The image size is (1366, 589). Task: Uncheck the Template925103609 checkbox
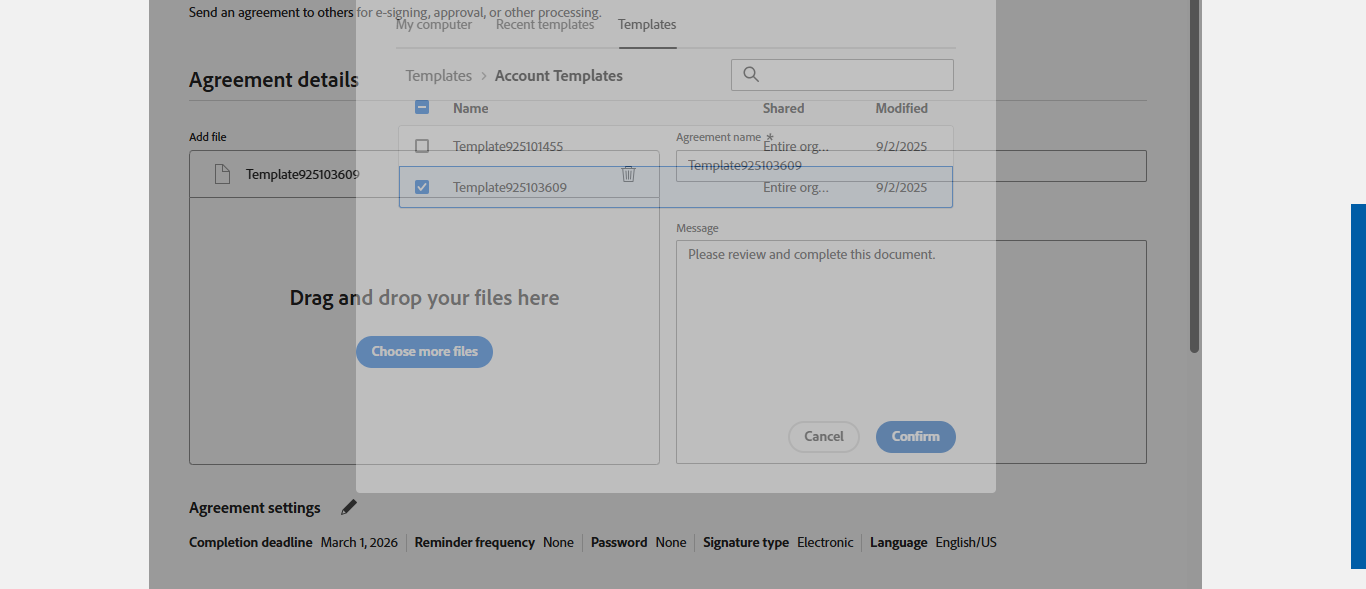pyautogui.click(x=422, y=187)
